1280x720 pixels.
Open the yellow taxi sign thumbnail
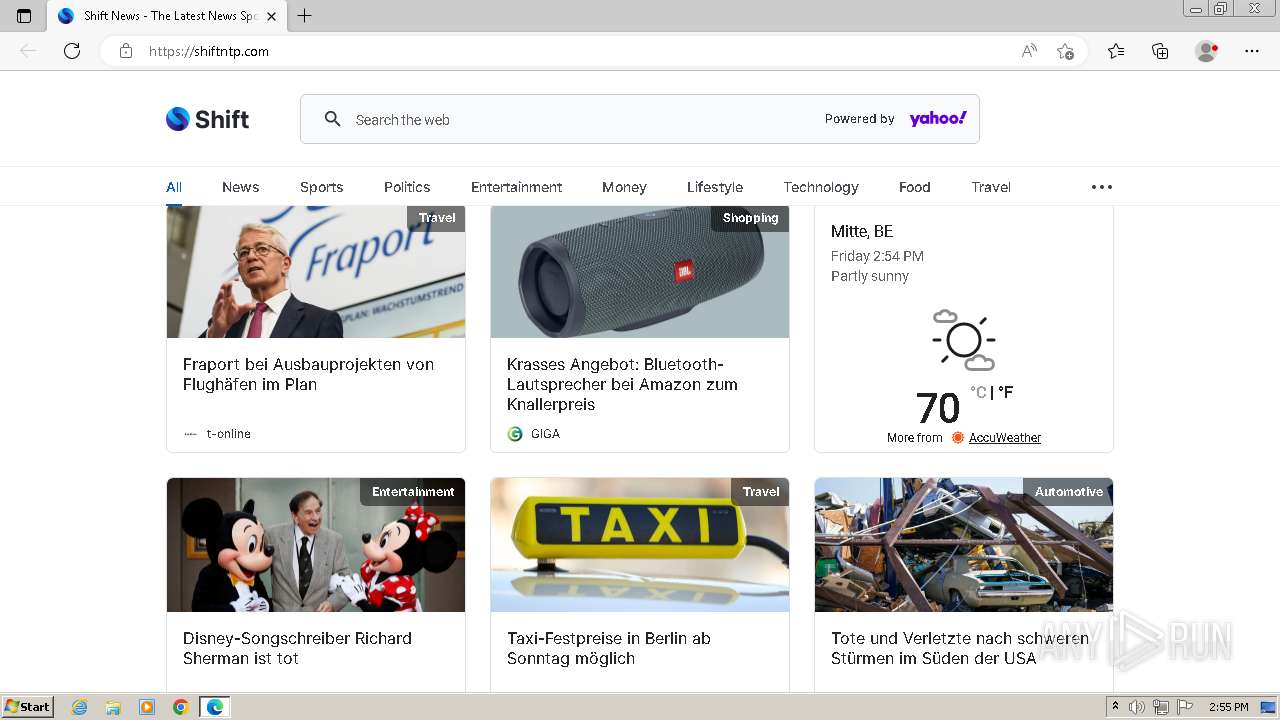pyautogui.click(x=640, y=545)
